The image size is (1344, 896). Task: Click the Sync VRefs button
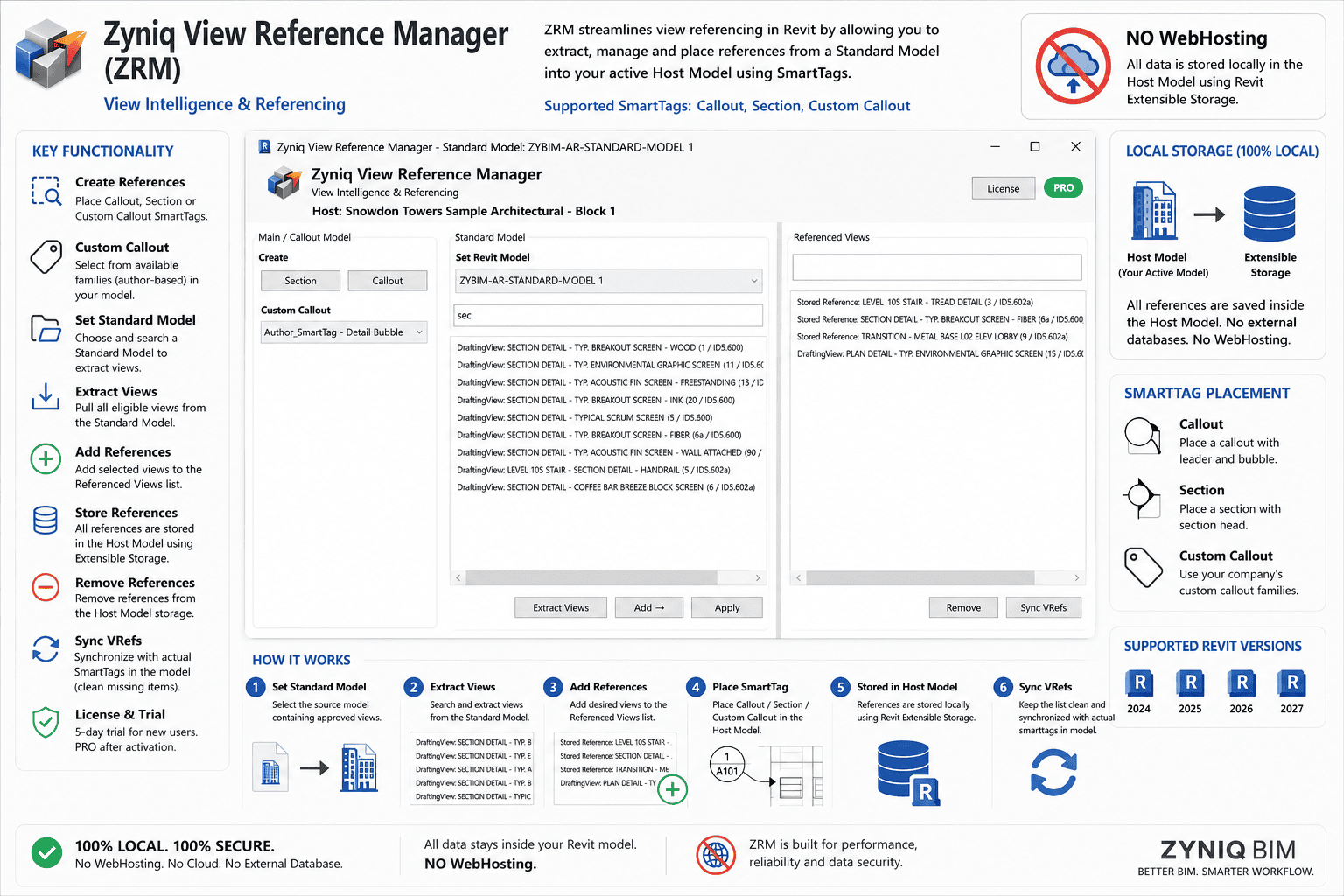coord(1043,607)
